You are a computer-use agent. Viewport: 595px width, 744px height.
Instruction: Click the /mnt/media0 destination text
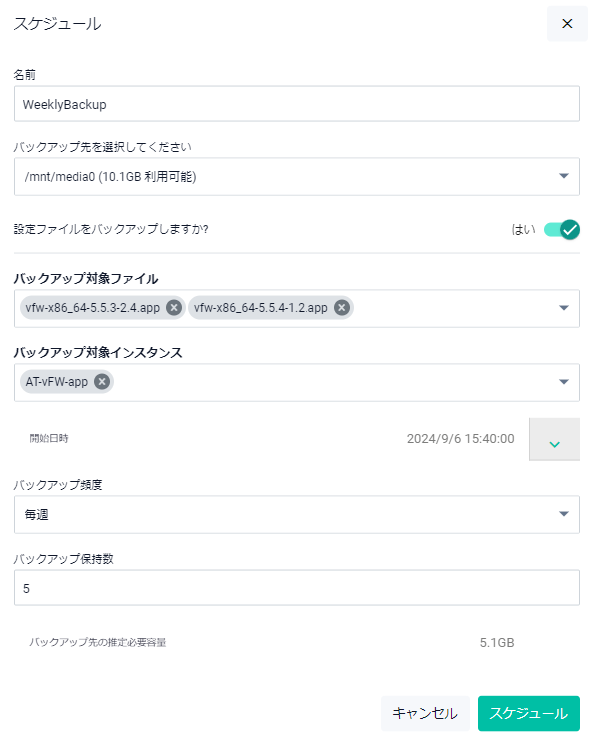click(x=110, y=177)
